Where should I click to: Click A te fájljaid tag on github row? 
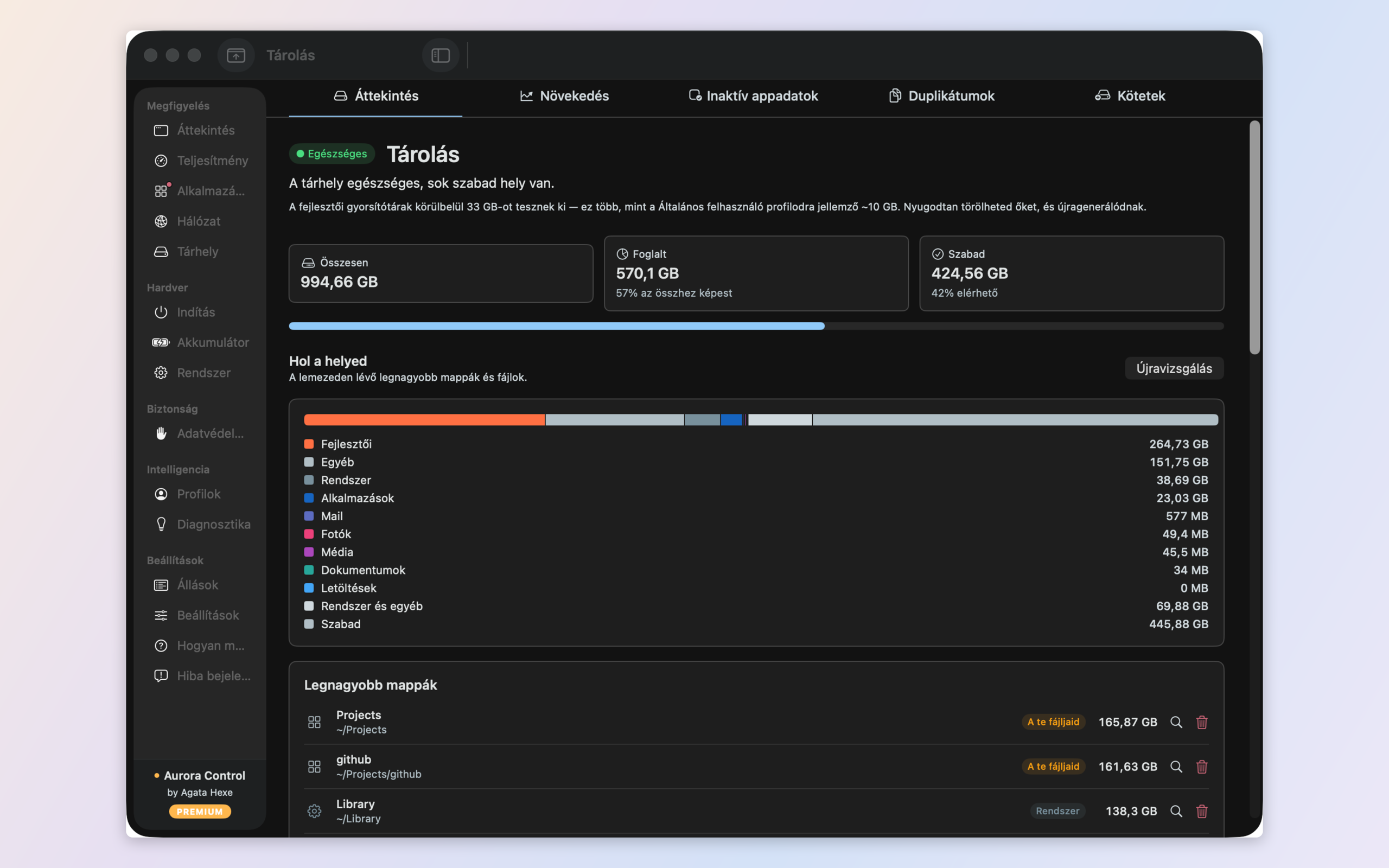(1053, 767)
